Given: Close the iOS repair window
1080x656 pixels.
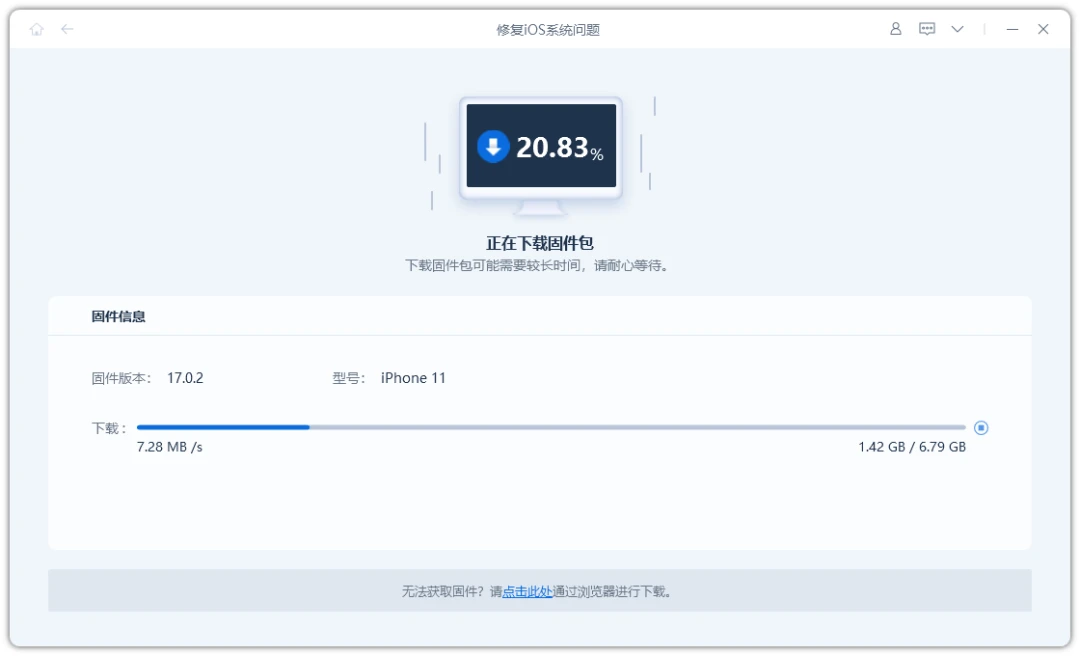Looking at the screenshot, I should (1043, 29).
